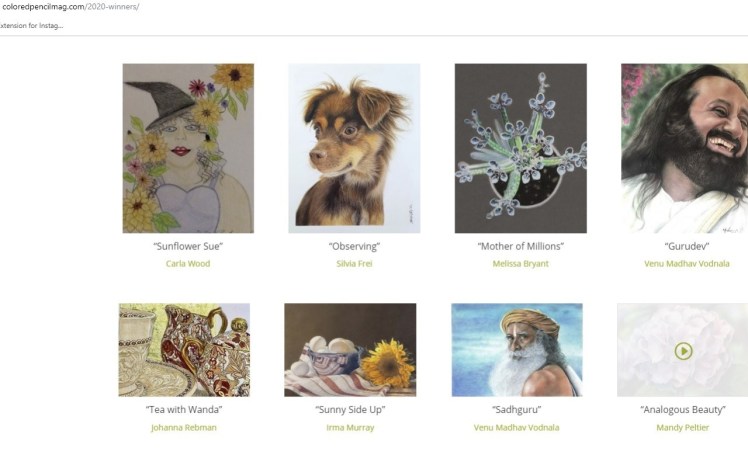
Task: Click the "Sunflower Sue" title text
Action: pyautogui.click(x=188, y=246)
